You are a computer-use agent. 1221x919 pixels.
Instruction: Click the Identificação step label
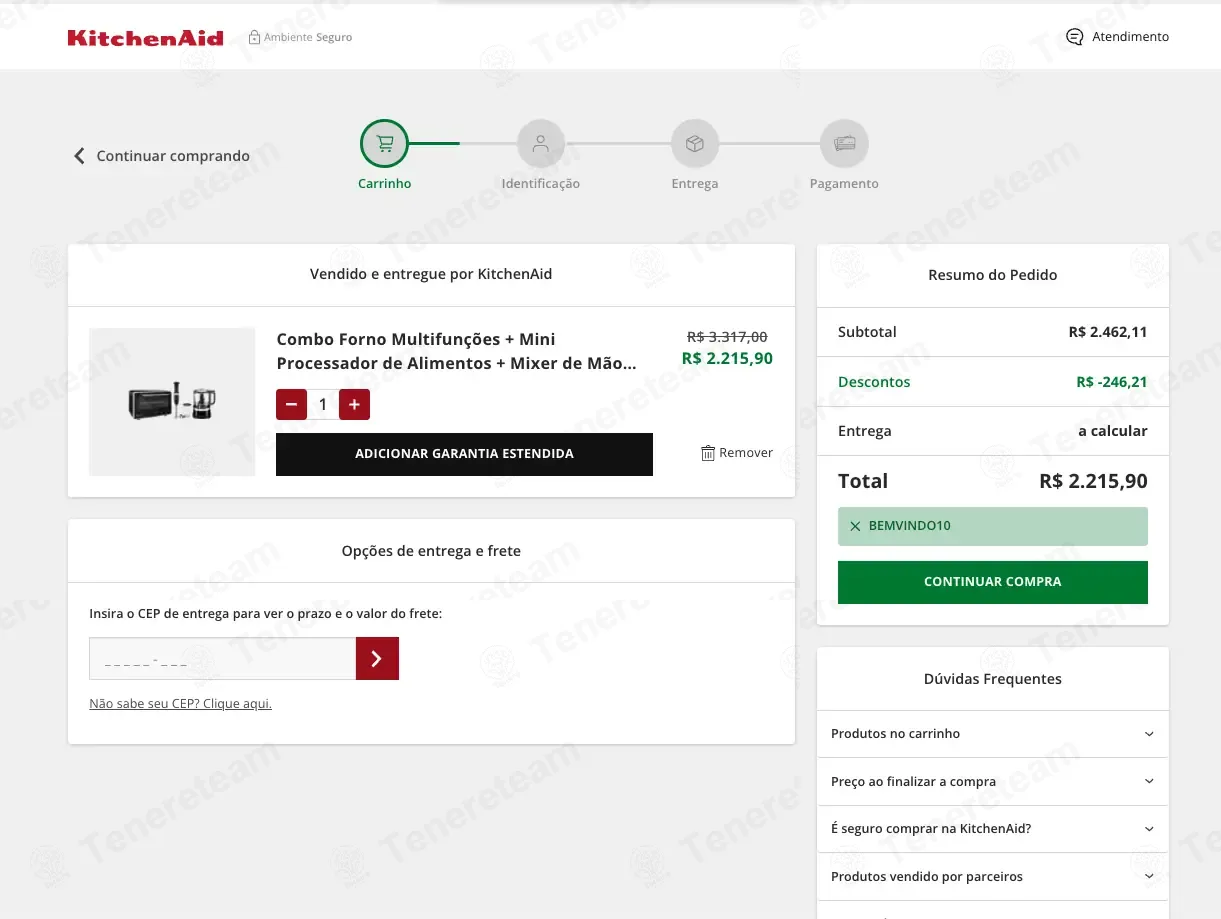tap(541, 184)
